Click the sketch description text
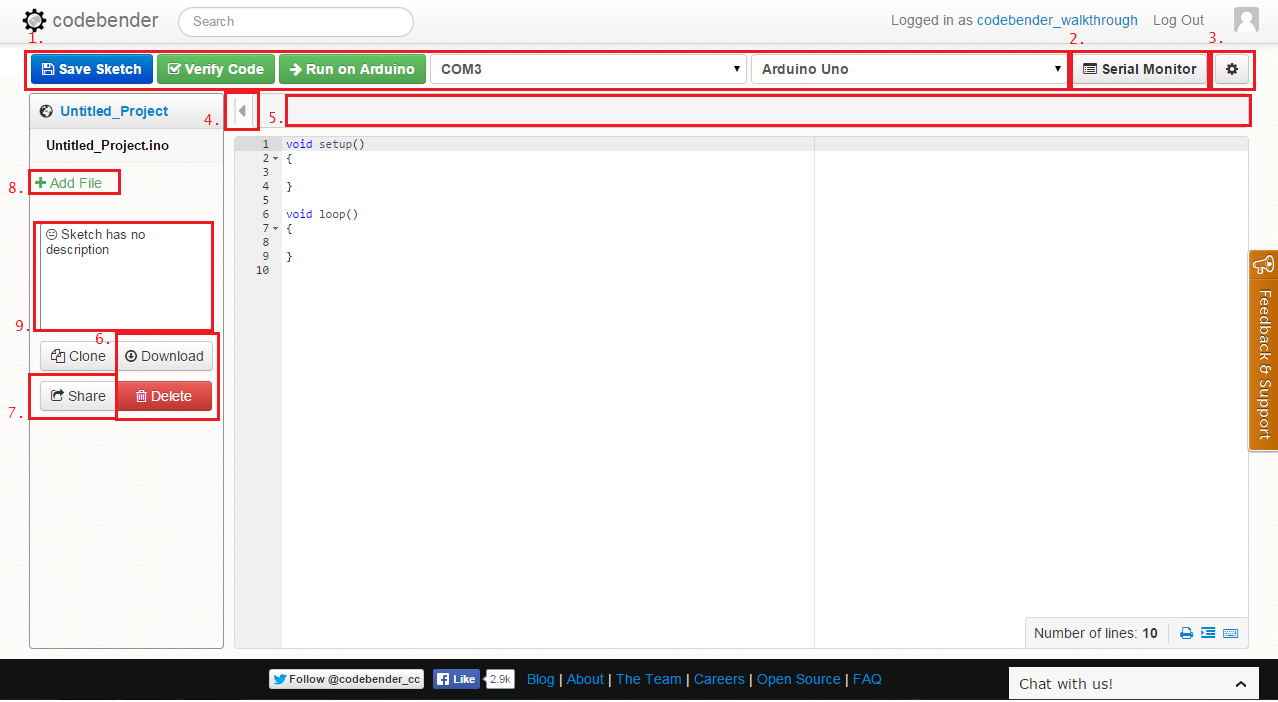1278x702 pixels. point(96,242)
